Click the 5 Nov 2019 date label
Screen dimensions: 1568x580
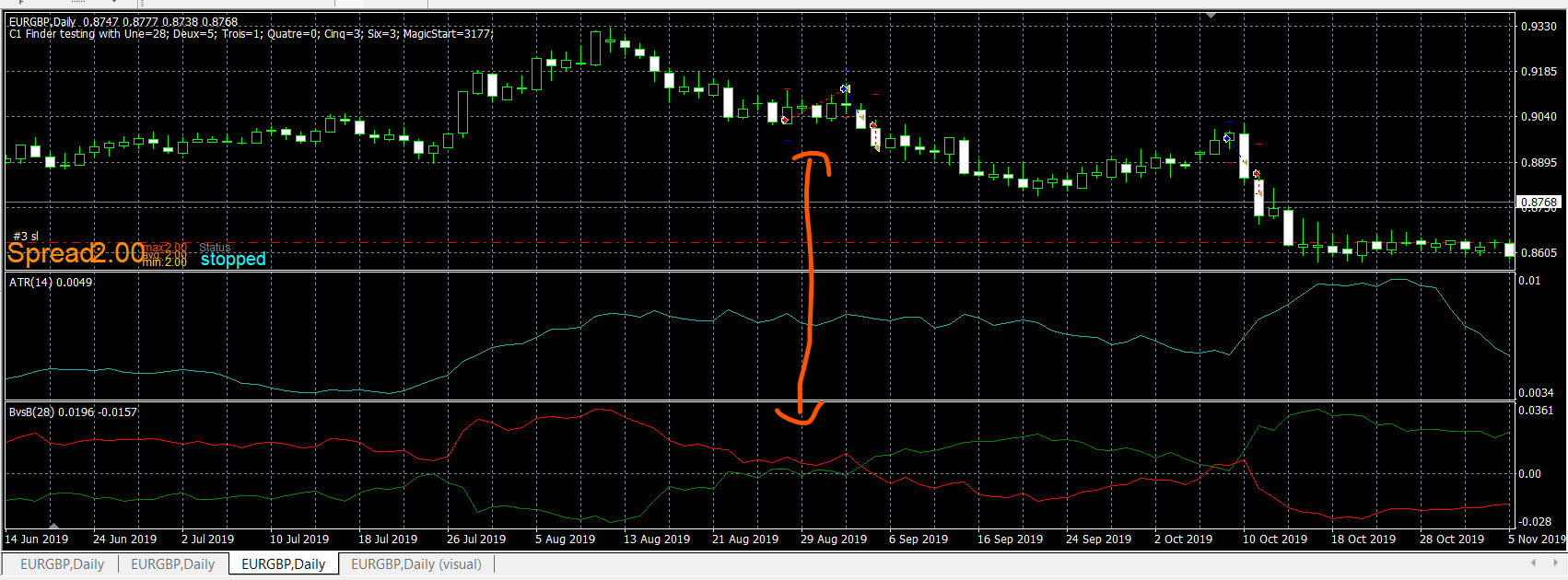pos(1538,539)
